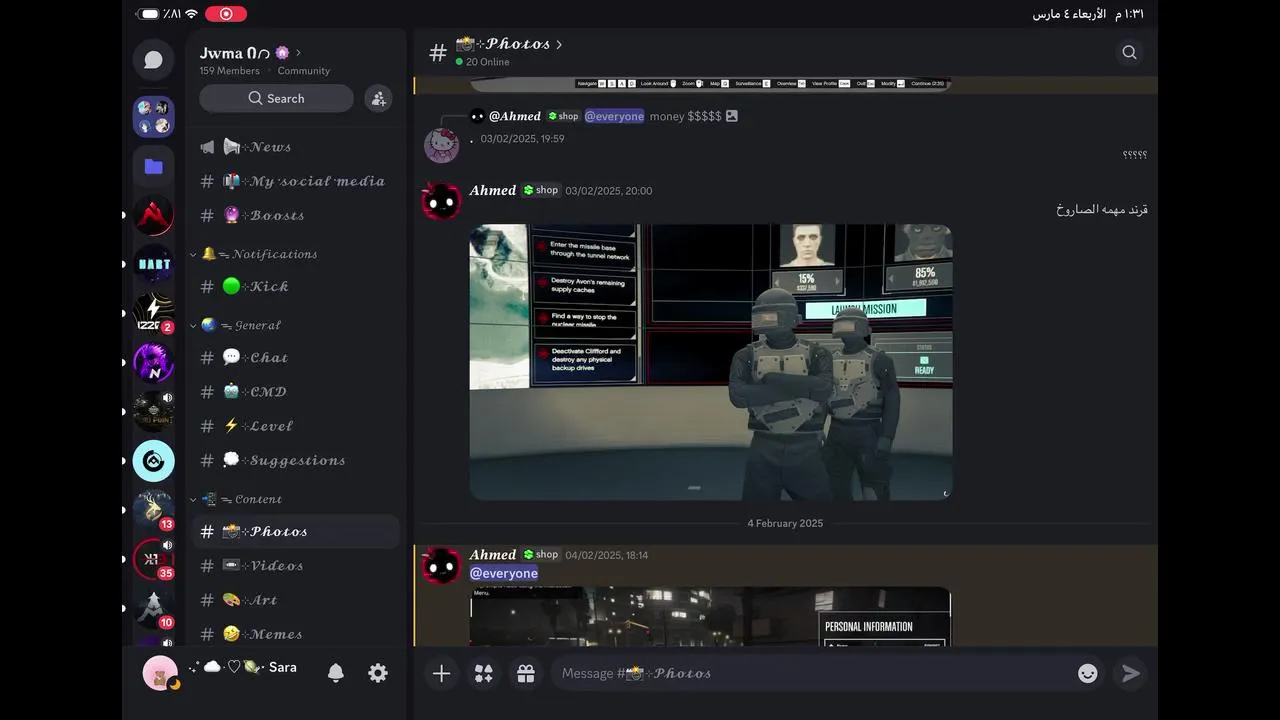Open the Level channel
Screen dimensions: 1280x720
[x=296, y=426]
